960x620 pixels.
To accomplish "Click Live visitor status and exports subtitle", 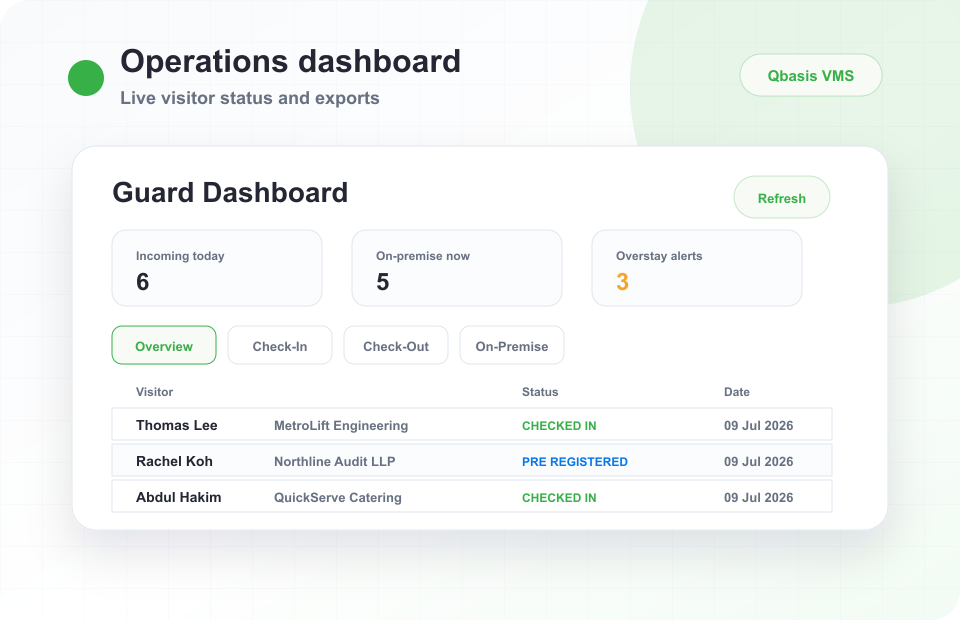I will click(x=250, y=98).
